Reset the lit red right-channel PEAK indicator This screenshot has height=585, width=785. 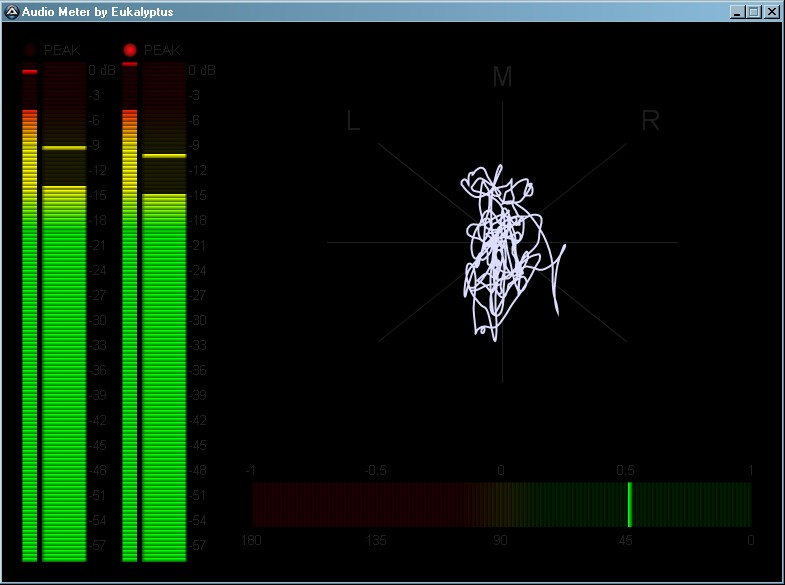click(130, 50)
